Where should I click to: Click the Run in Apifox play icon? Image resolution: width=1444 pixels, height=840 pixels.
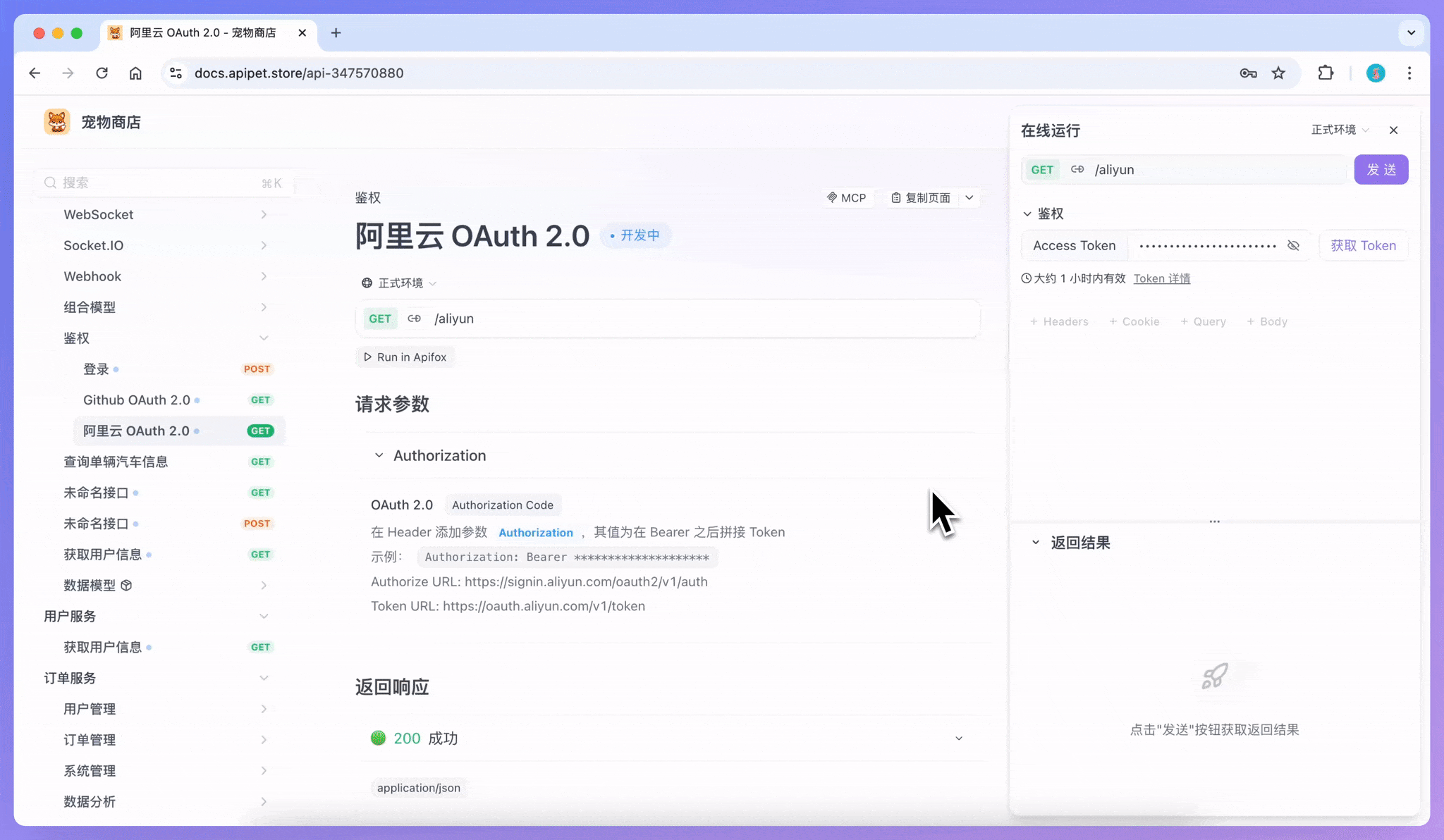pyautogui.click(x=367, y=357)
